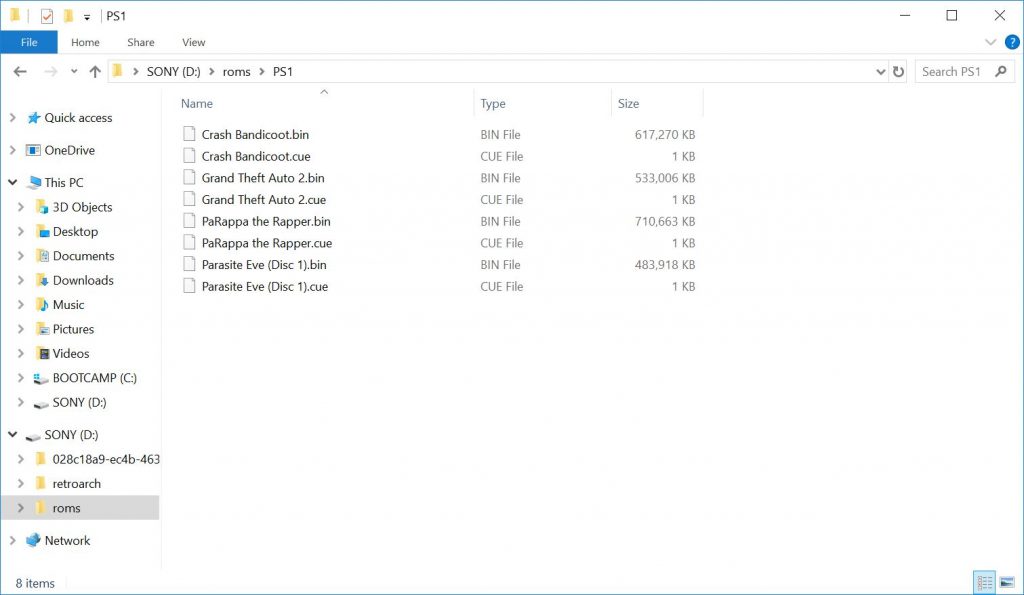Click the file icon for PaRappa the Rapper.bin

[189, 221]
